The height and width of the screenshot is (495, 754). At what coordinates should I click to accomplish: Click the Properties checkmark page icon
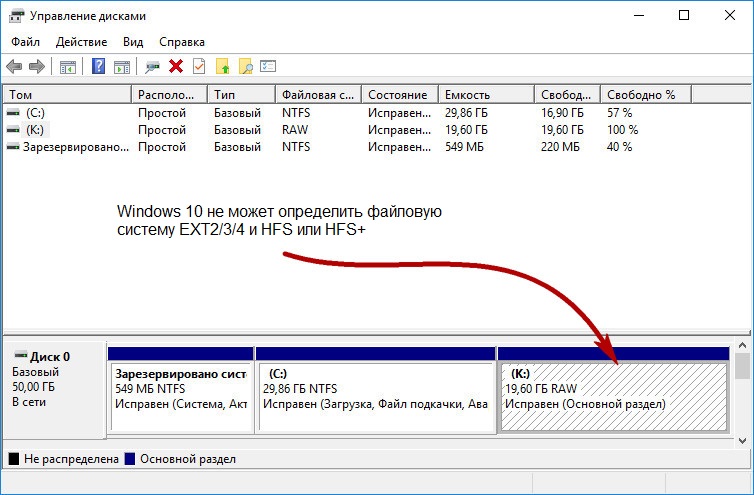pos(199,66)
